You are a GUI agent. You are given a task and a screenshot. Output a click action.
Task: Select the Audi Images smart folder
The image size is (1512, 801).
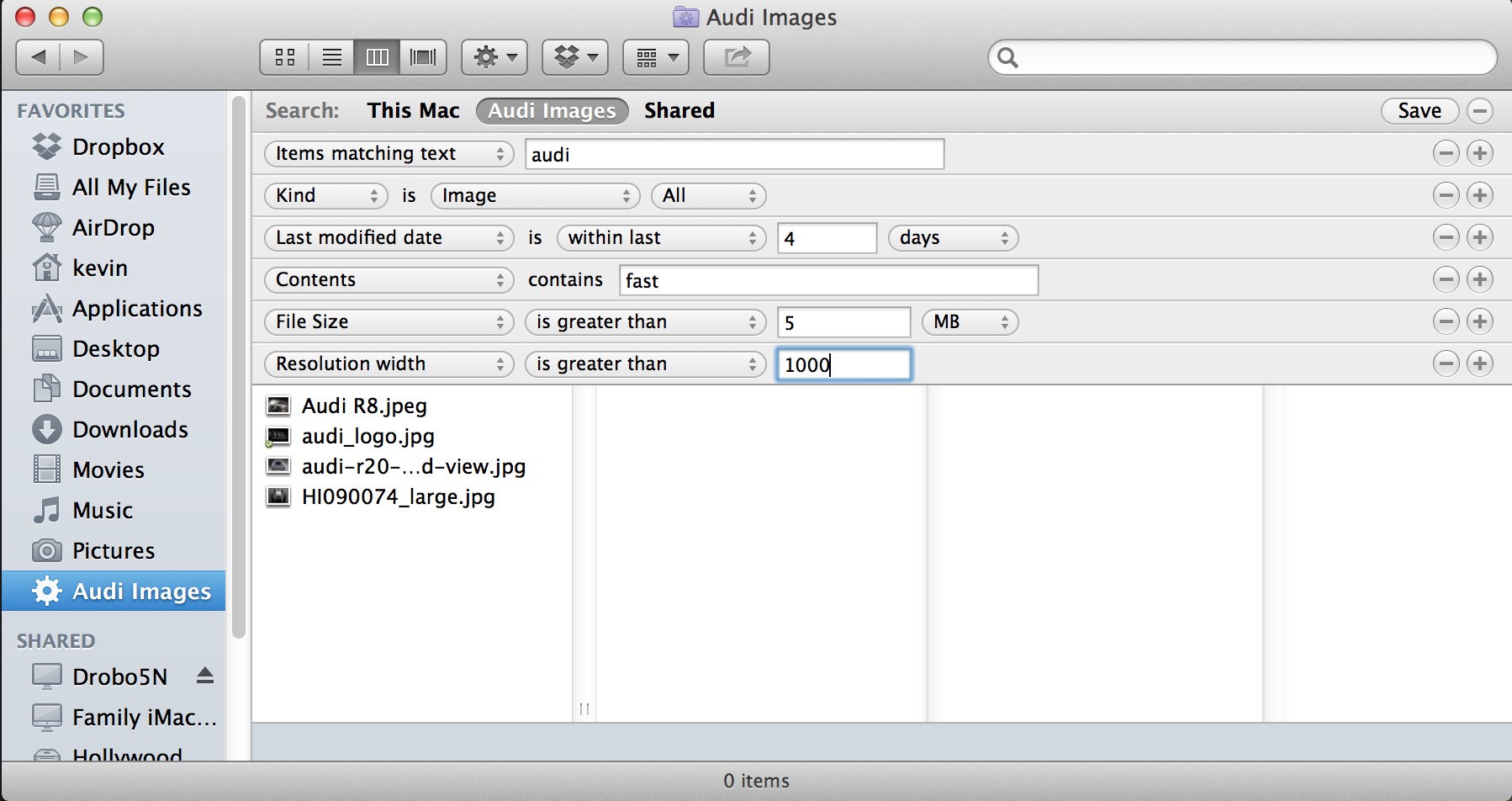coord(114,591)
